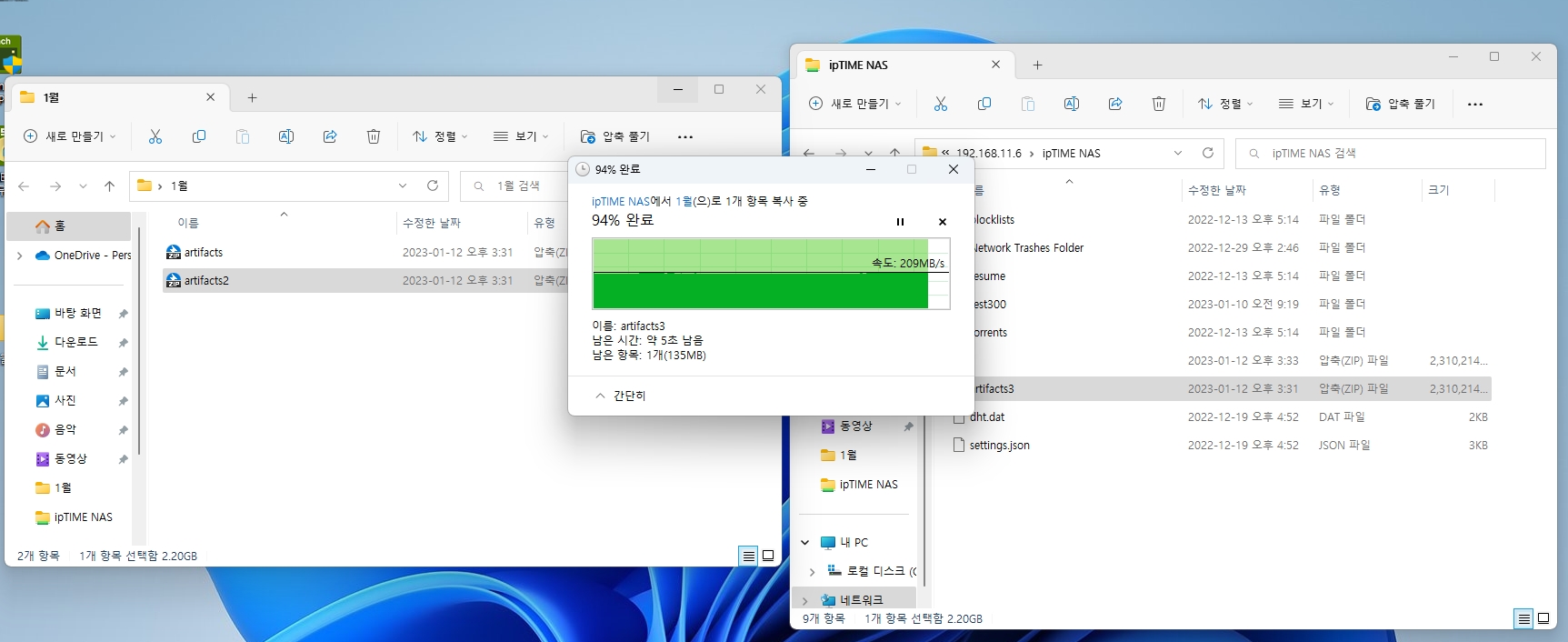Switch 1월 window to details view icon

point(748,556)
